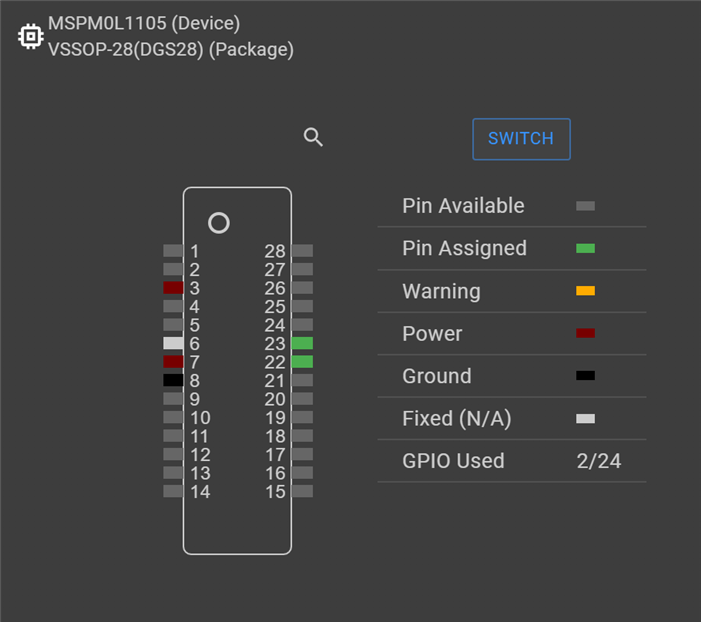Select pin 19 pad

(302, 417)
